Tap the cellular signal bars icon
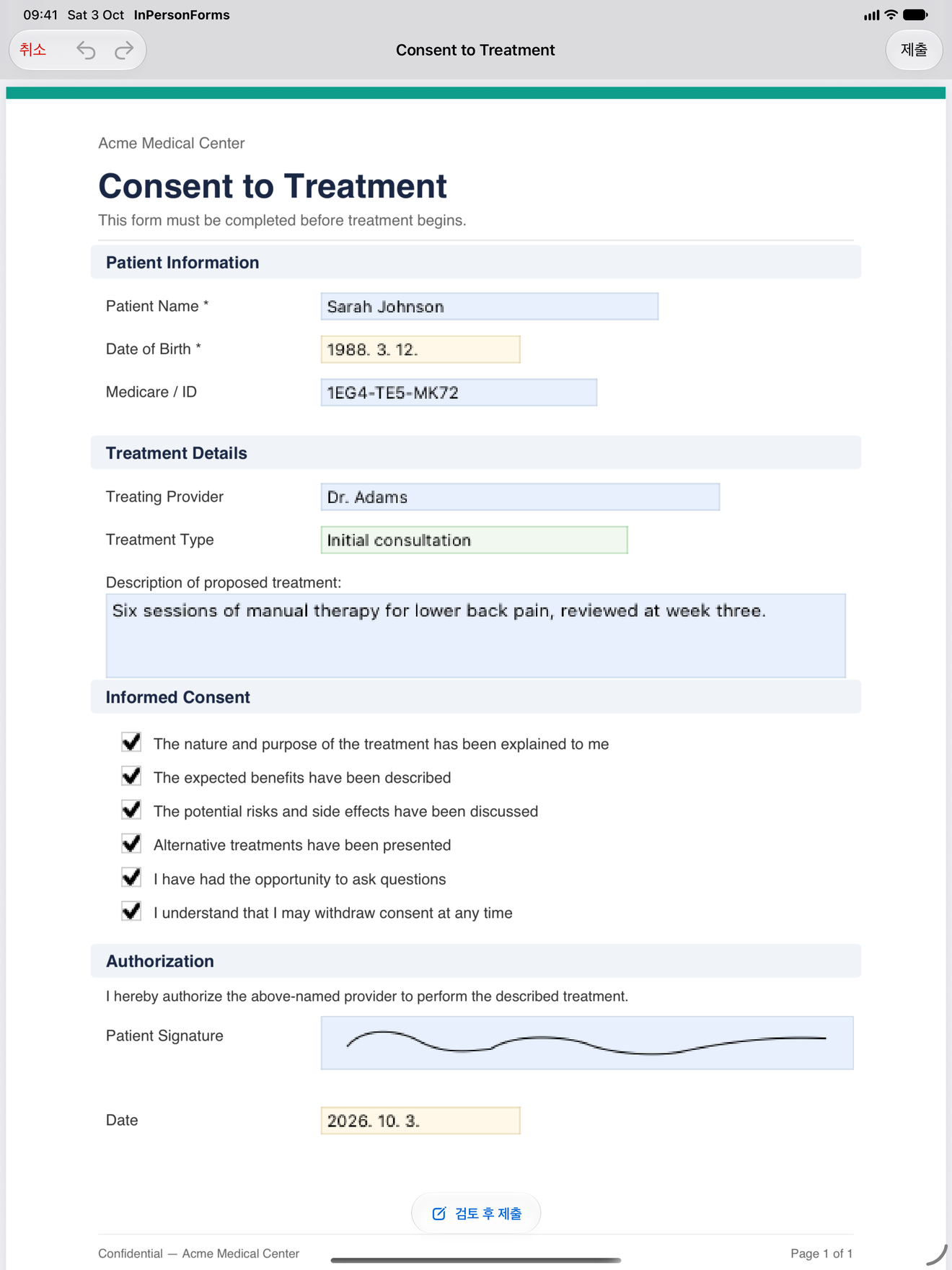Viewport: 952px width, 1270px height. click(871, 15)
